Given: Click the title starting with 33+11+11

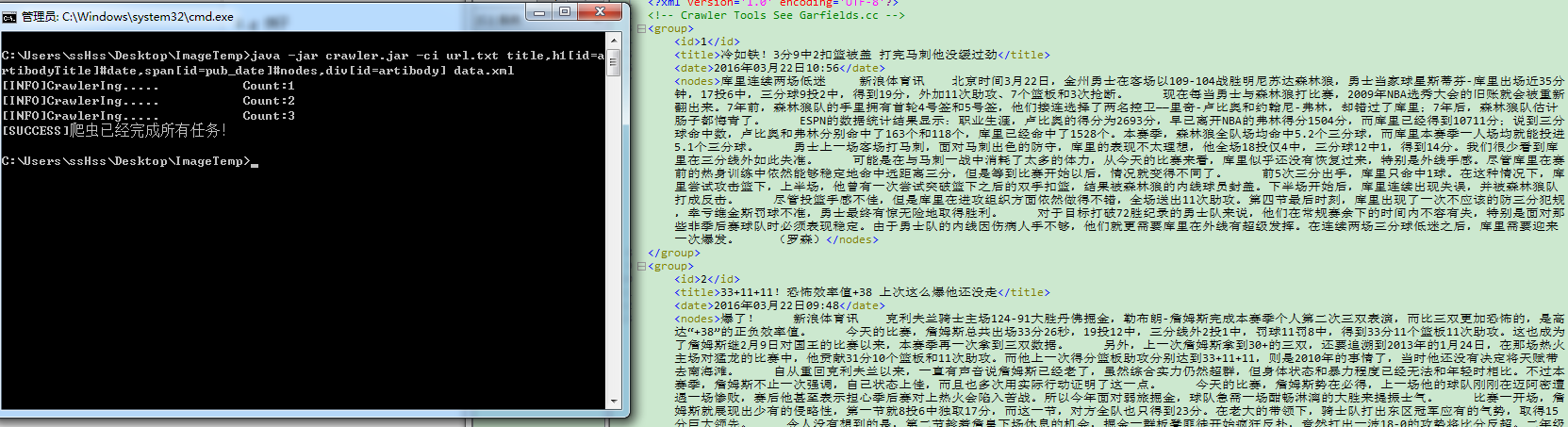Looking at the screenshot, I should click(x=861, y=292).
